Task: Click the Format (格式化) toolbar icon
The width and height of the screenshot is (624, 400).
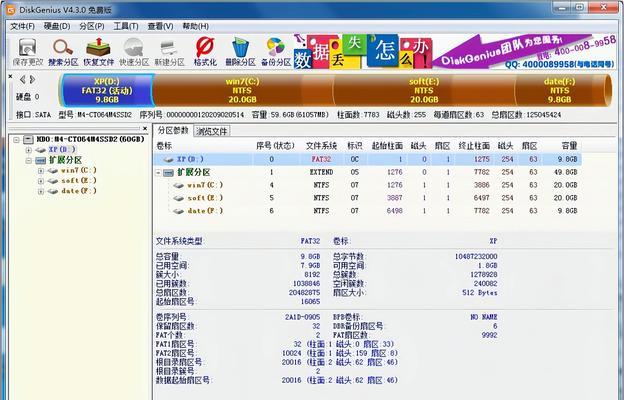Action: tap(205, 48)
